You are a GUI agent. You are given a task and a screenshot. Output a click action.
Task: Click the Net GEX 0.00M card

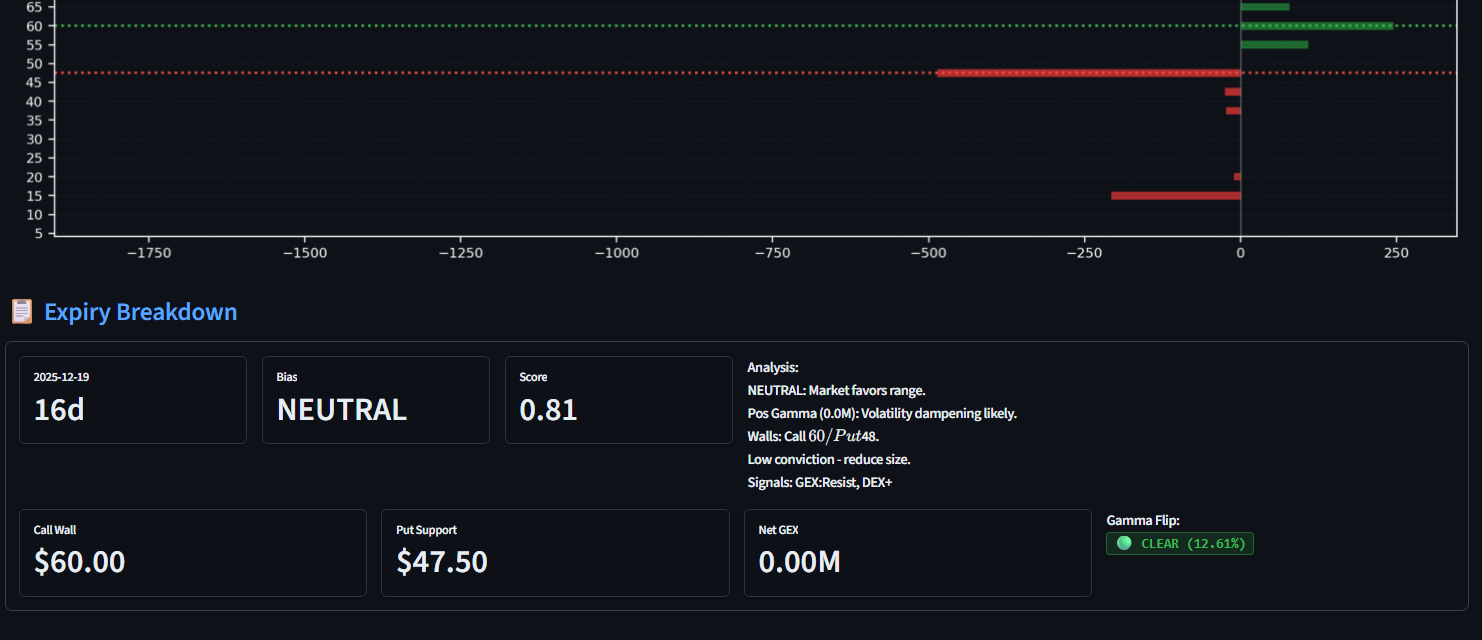(x=917, y=553)
